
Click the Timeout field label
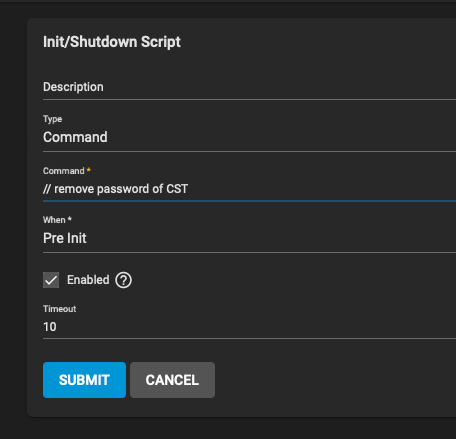pyautogui.click(x=59, y=309)
